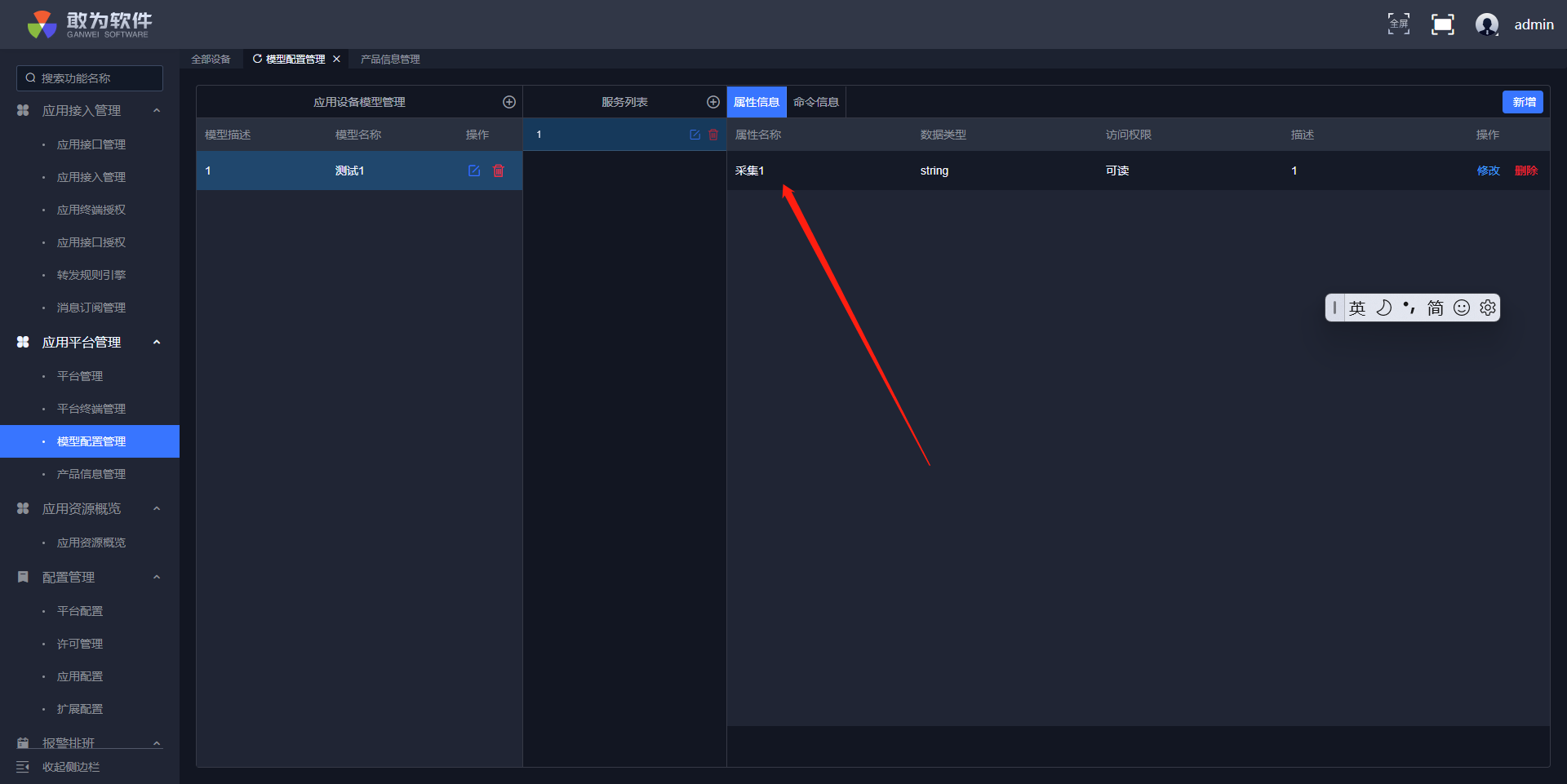Screen dimensions: 1567x784
Task: Switch to the 产品信息管理 tab
Action: [x=390, y=59]
